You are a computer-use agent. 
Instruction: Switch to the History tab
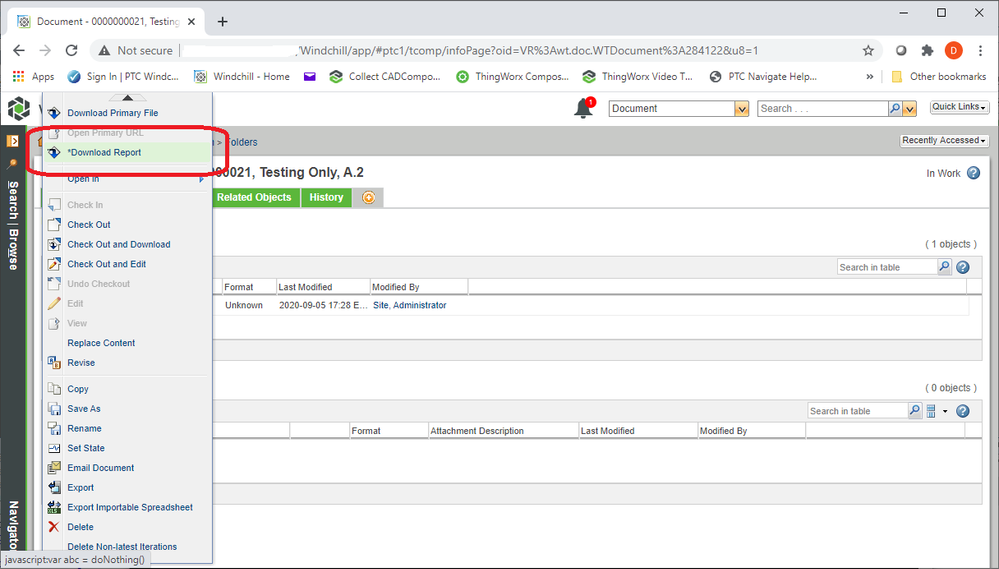point(326,198)
